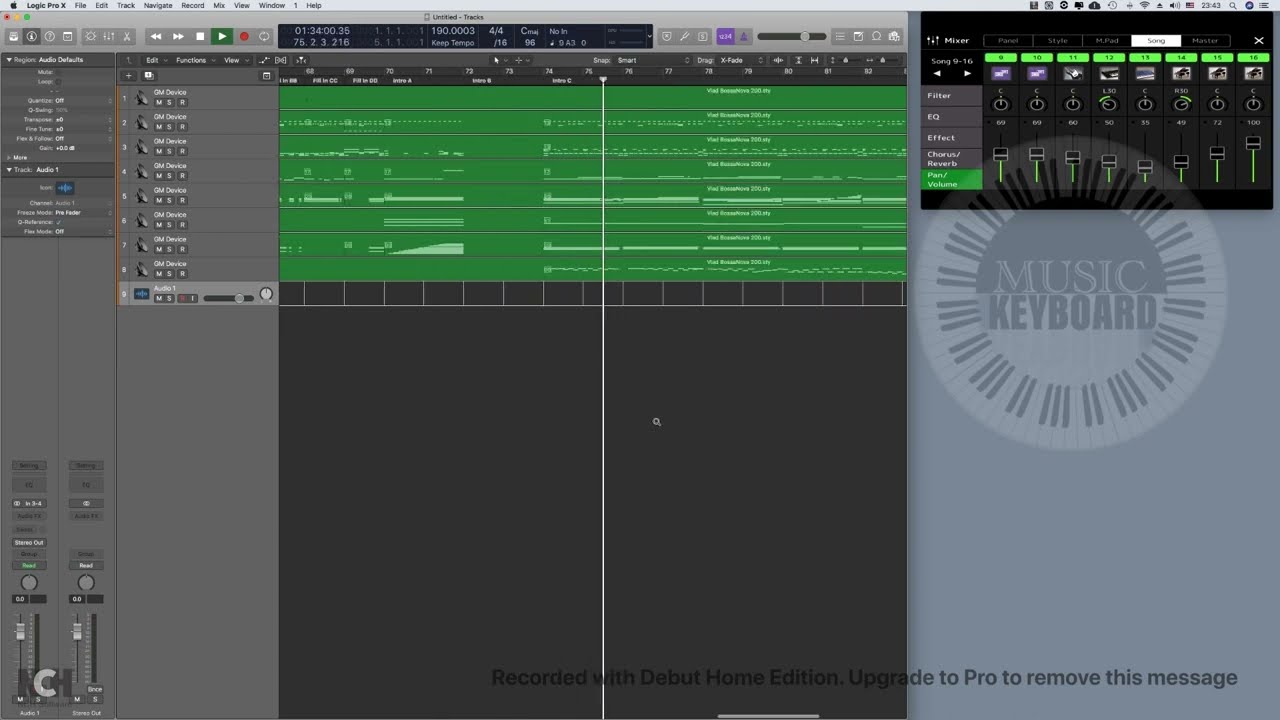Screen dimensions: 1280x720
Task: Mute track 1 GM Device
Action: (x=158, y=102)
